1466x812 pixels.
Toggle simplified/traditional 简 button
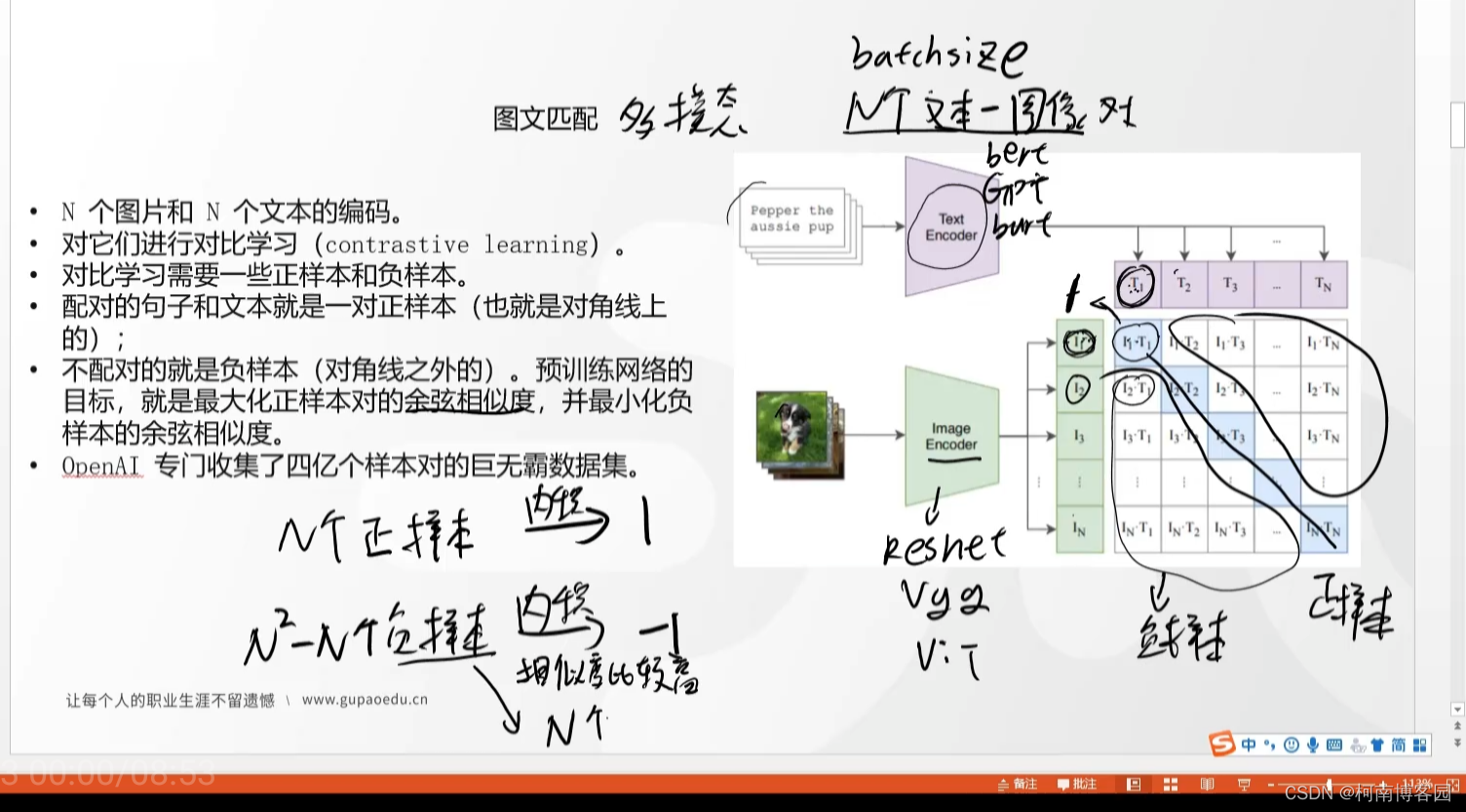pyautogui.click(x=1399, y=745)
